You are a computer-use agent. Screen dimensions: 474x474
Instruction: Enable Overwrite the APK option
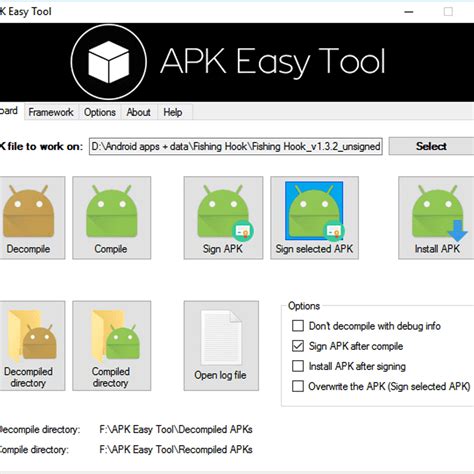298,386
